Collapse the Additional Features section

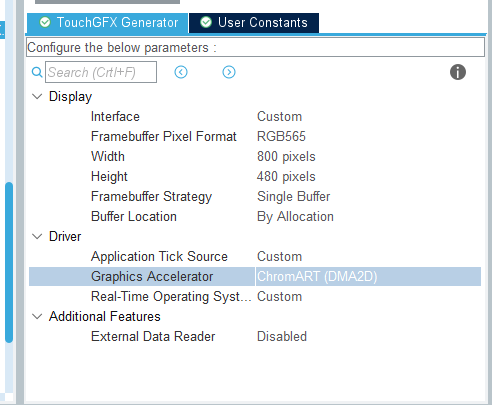37,317
